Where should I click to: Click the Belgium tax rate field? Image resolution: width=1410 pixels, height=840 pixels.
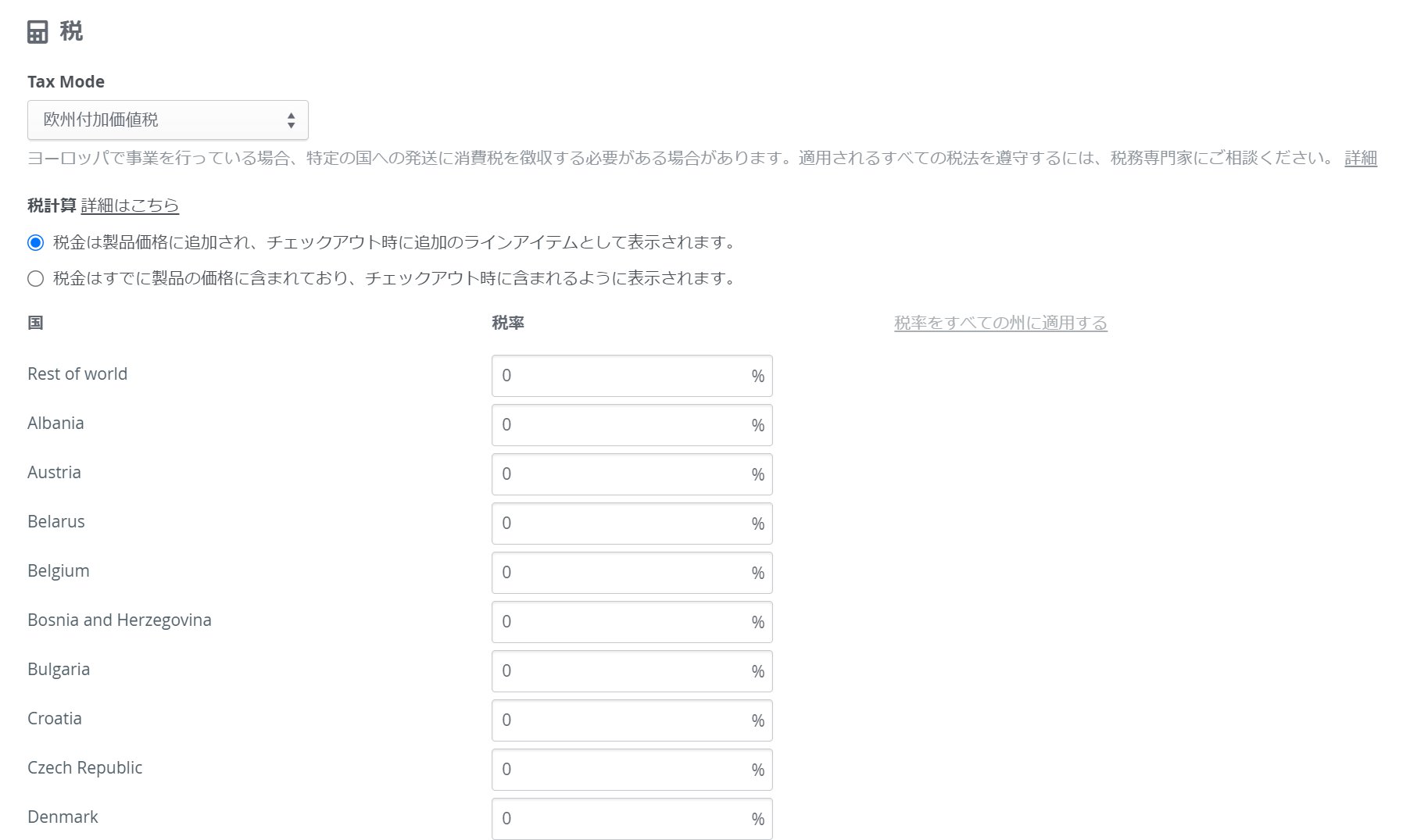click(632, 573)
